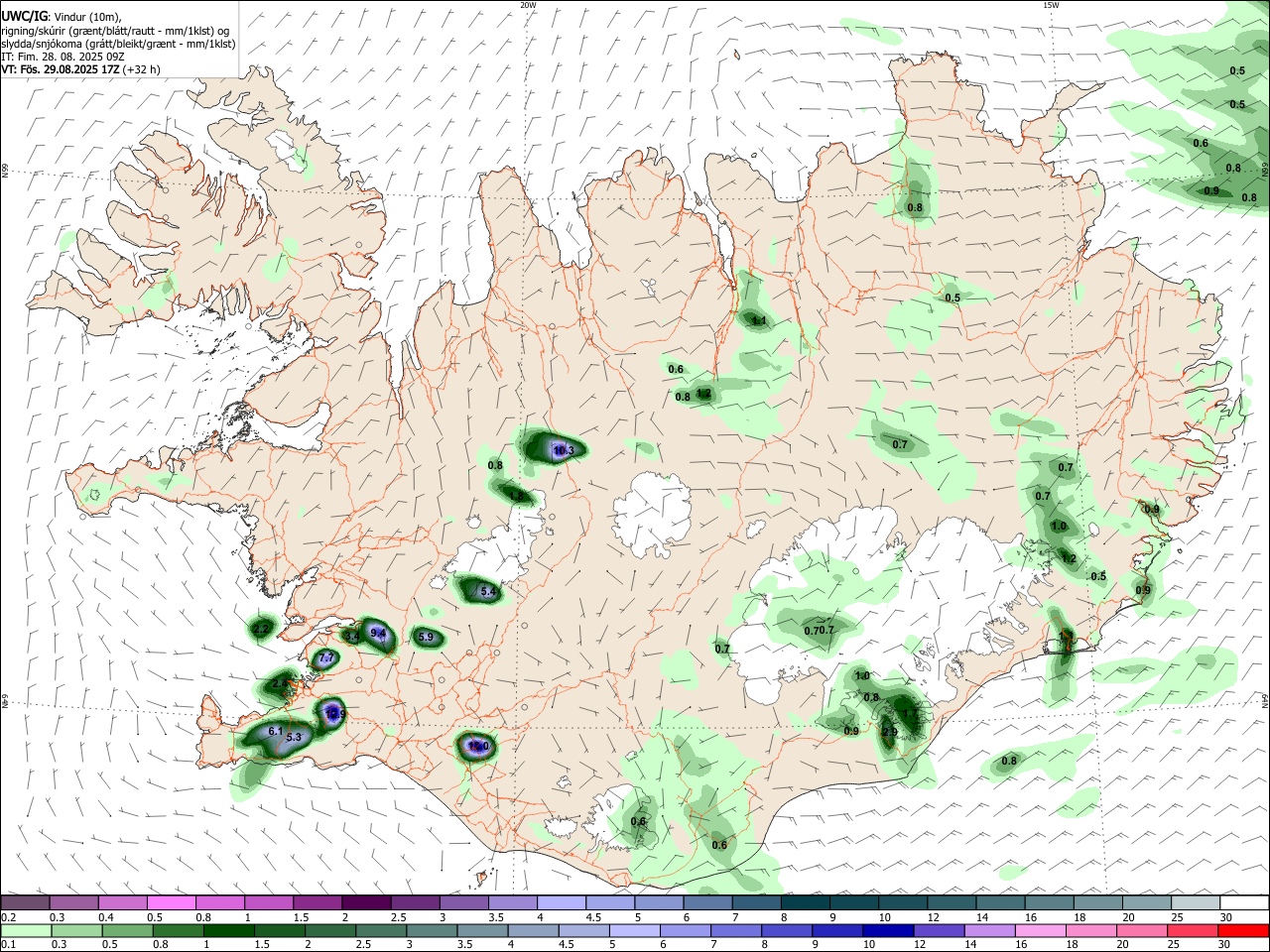Click the rigning/skúrir legend description line

coord(115,30)
